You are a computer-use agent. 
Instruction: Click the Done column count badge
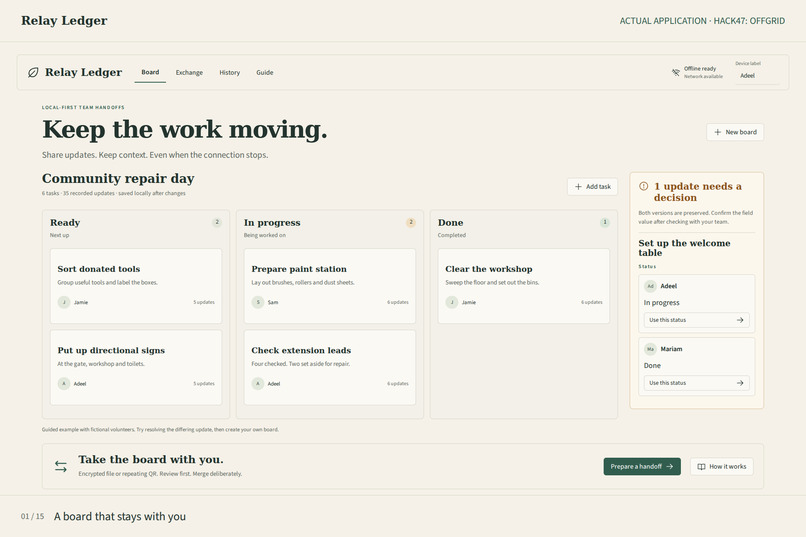[605, 223]
